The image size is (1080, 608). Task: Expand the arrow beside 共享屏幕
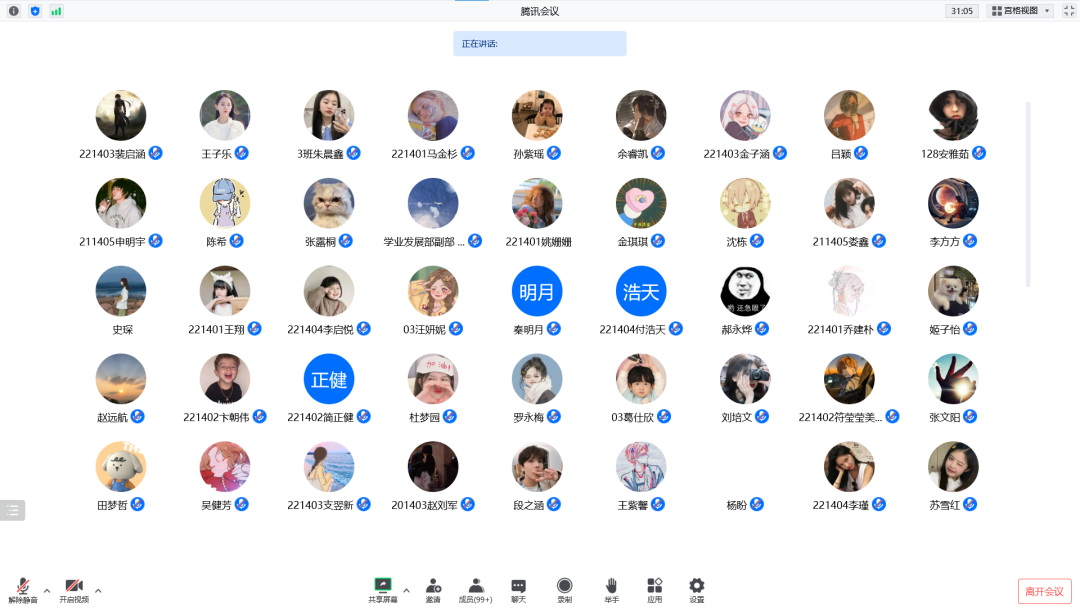pos(406,590)
